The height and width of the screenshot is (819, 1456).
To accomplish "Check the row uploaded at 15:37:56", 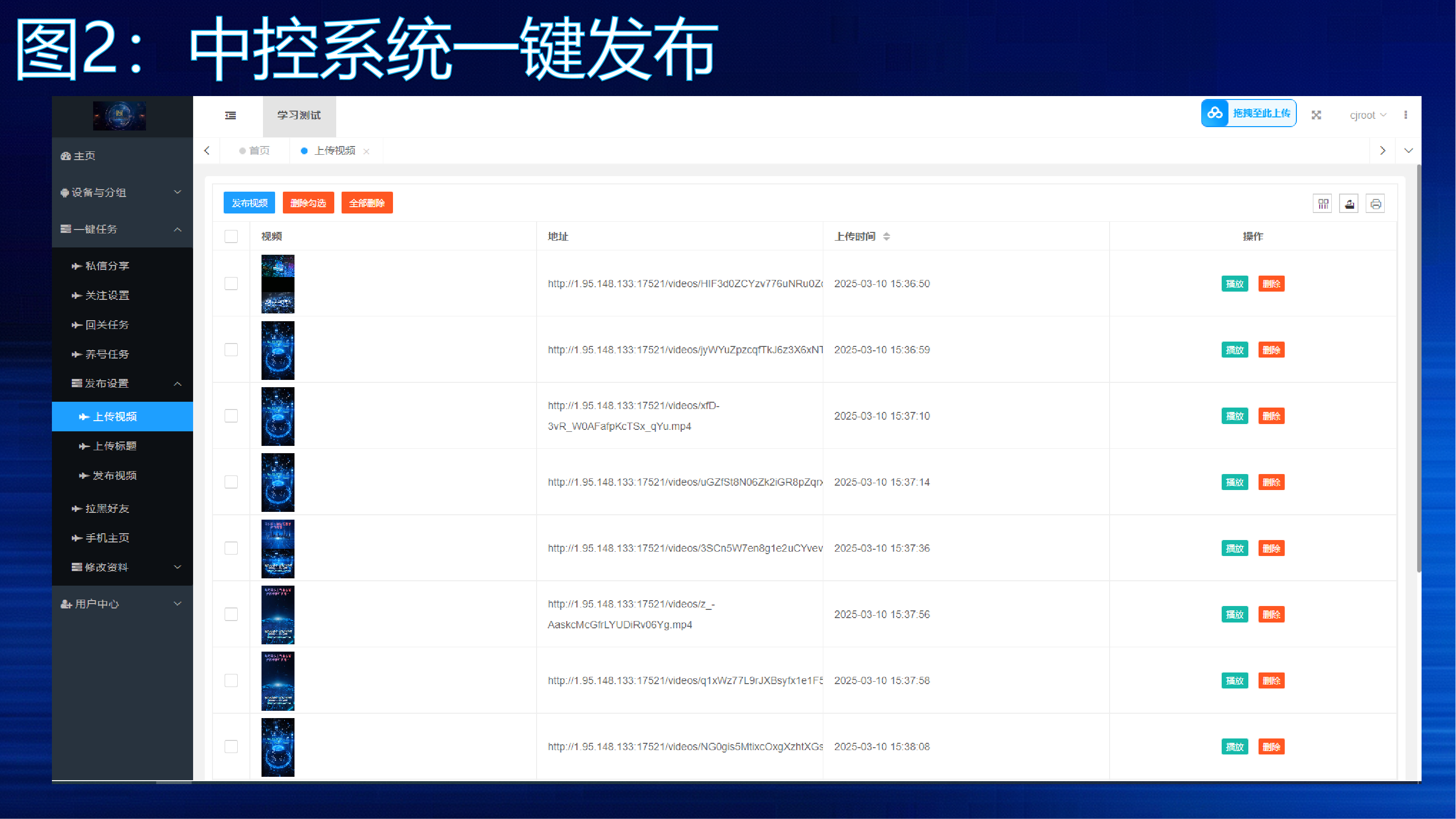I will 231,614.
